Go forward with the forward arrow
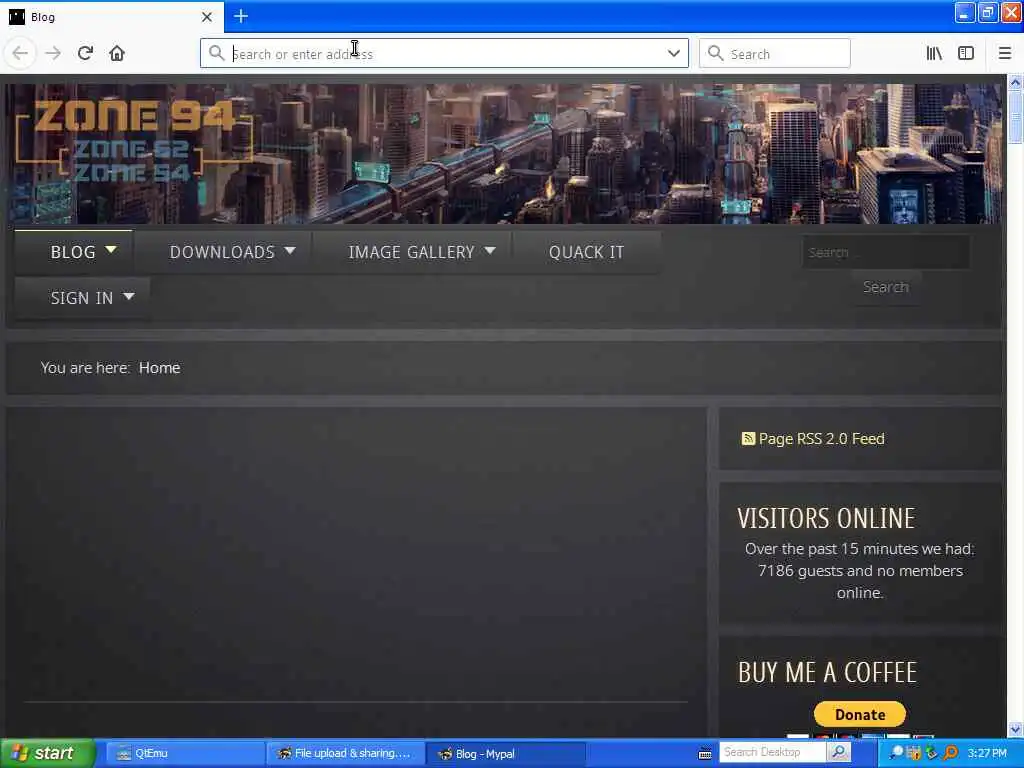The width and height of the screenshot is (1024, 768). click(x=53, y=53)
